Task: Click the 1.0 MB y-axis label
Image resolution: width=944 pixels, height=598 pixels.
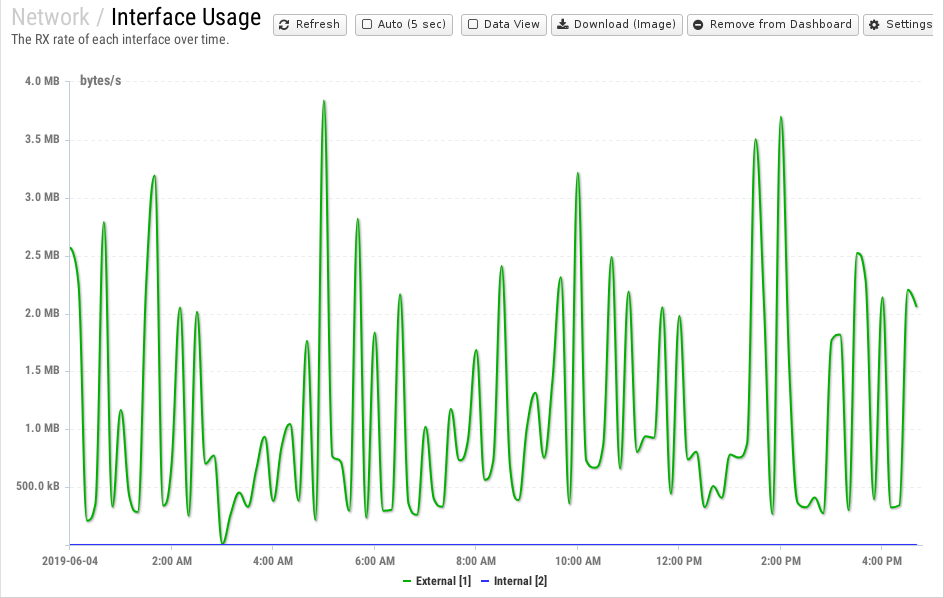Action: pos(42,428)
